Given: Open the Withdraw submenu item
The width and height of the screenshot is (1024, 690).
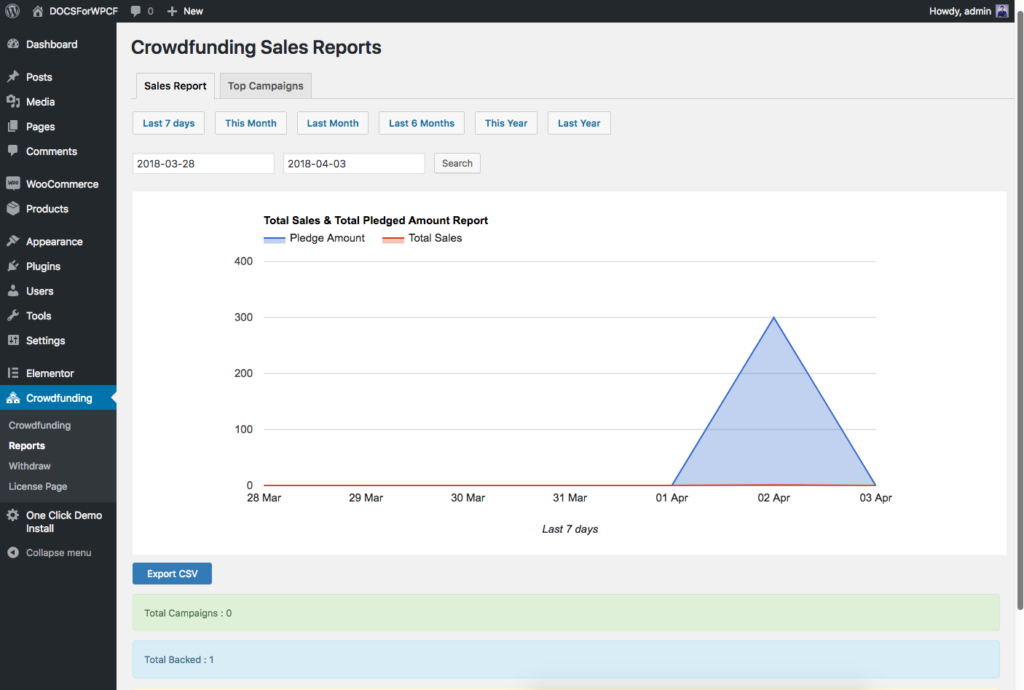Looking at the screenshot, I should pyautogui.click(x=30, y=466).
